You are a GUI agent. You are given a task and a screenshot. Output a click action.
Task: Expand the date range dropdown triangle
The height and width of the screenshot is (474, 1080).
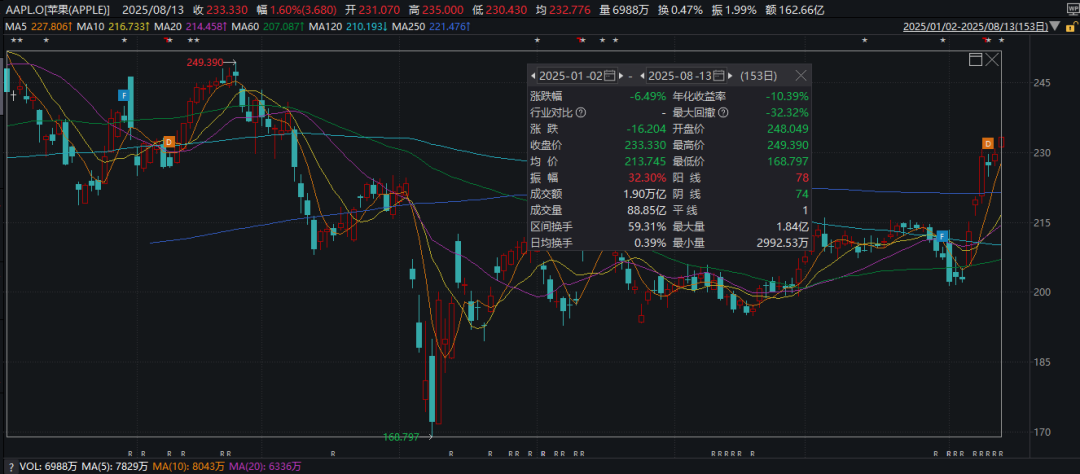1055,27
